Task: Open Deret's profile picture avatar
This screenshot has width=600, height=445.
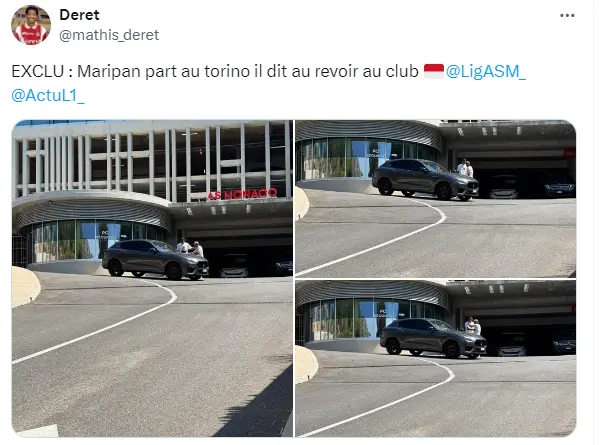Action: [x=31, y=25]
